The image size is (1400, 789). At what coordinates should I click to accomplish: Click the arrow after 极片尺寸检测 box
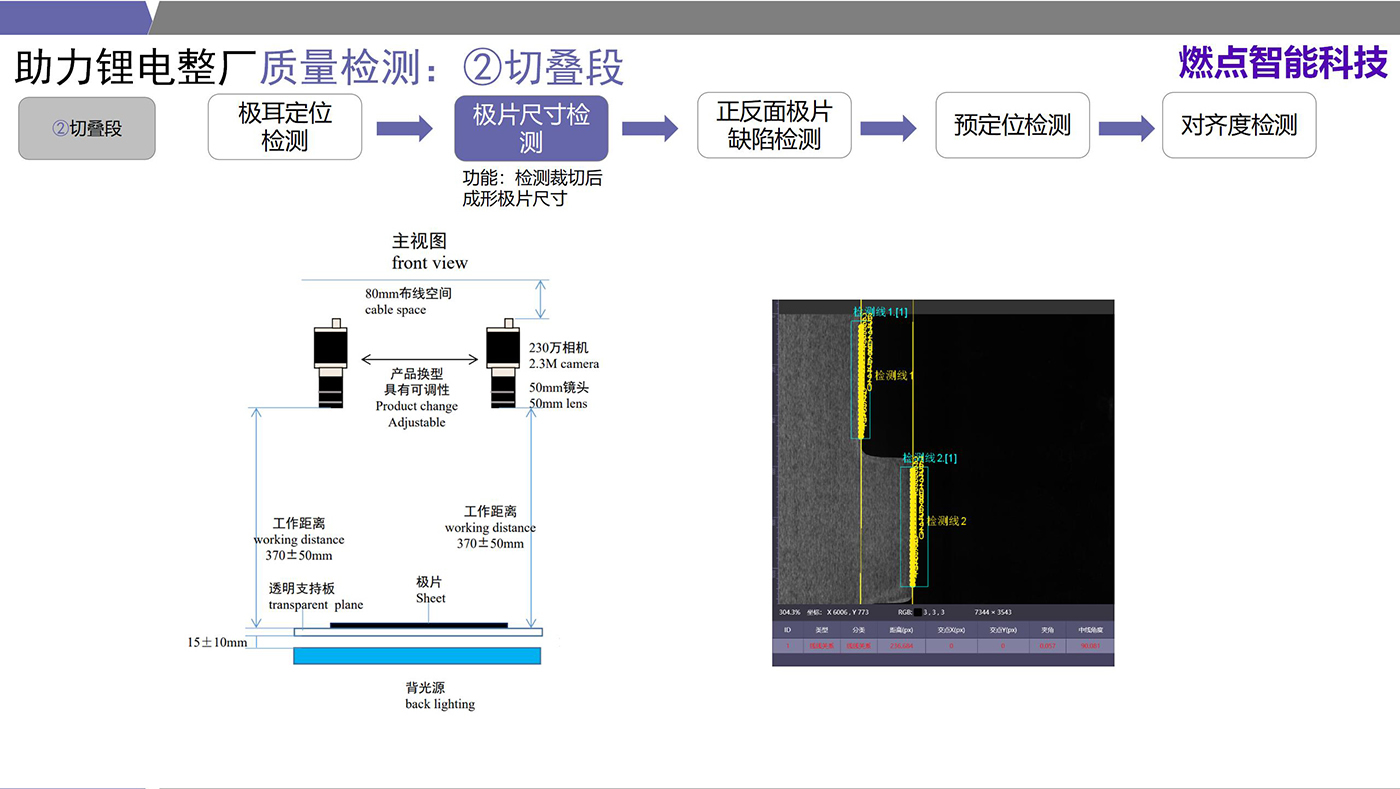[x=650, y=128]
